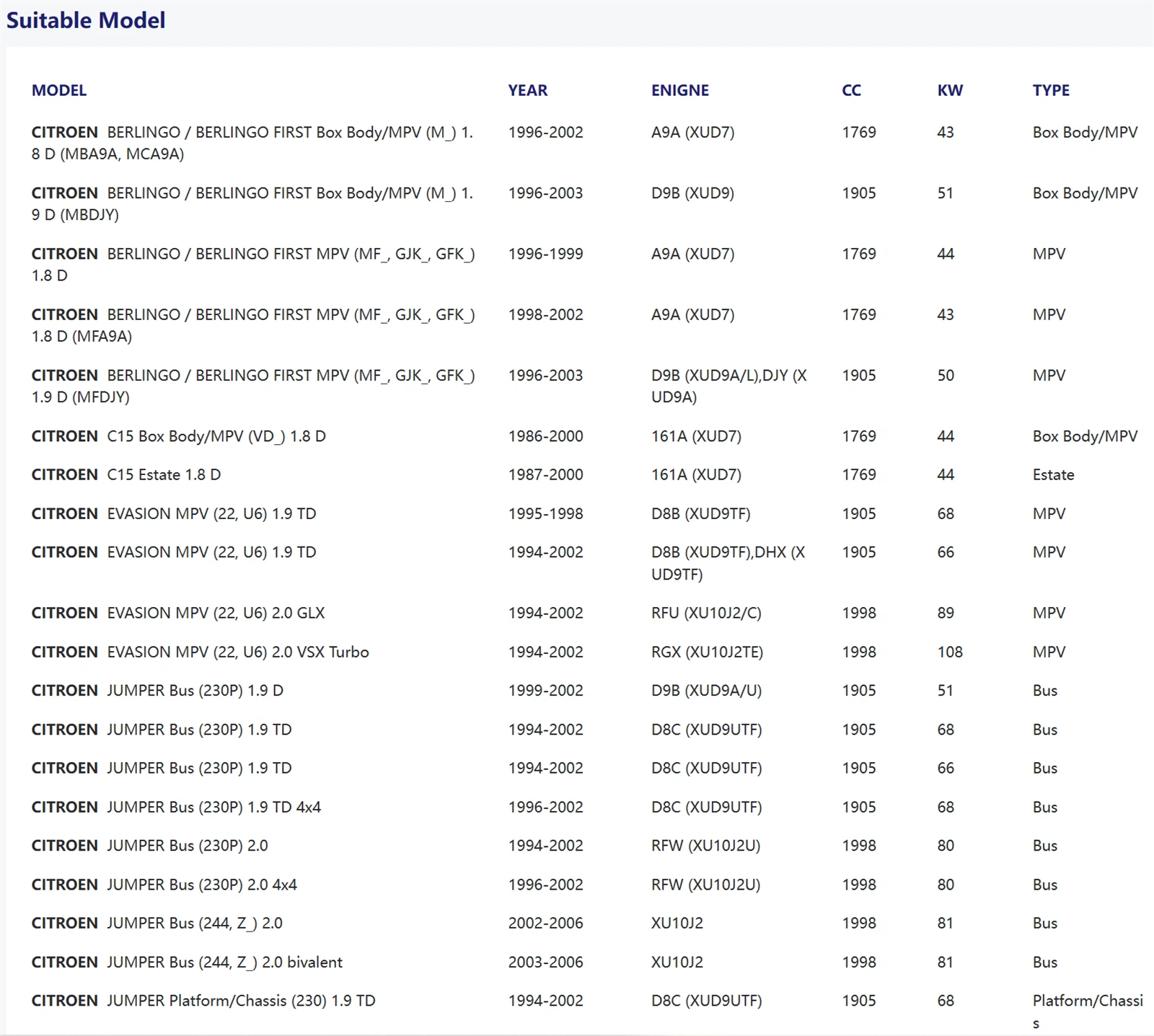Screen dimensions: 1154x1036
Task: Click the 108 KW value
Action: coord(950,652)
